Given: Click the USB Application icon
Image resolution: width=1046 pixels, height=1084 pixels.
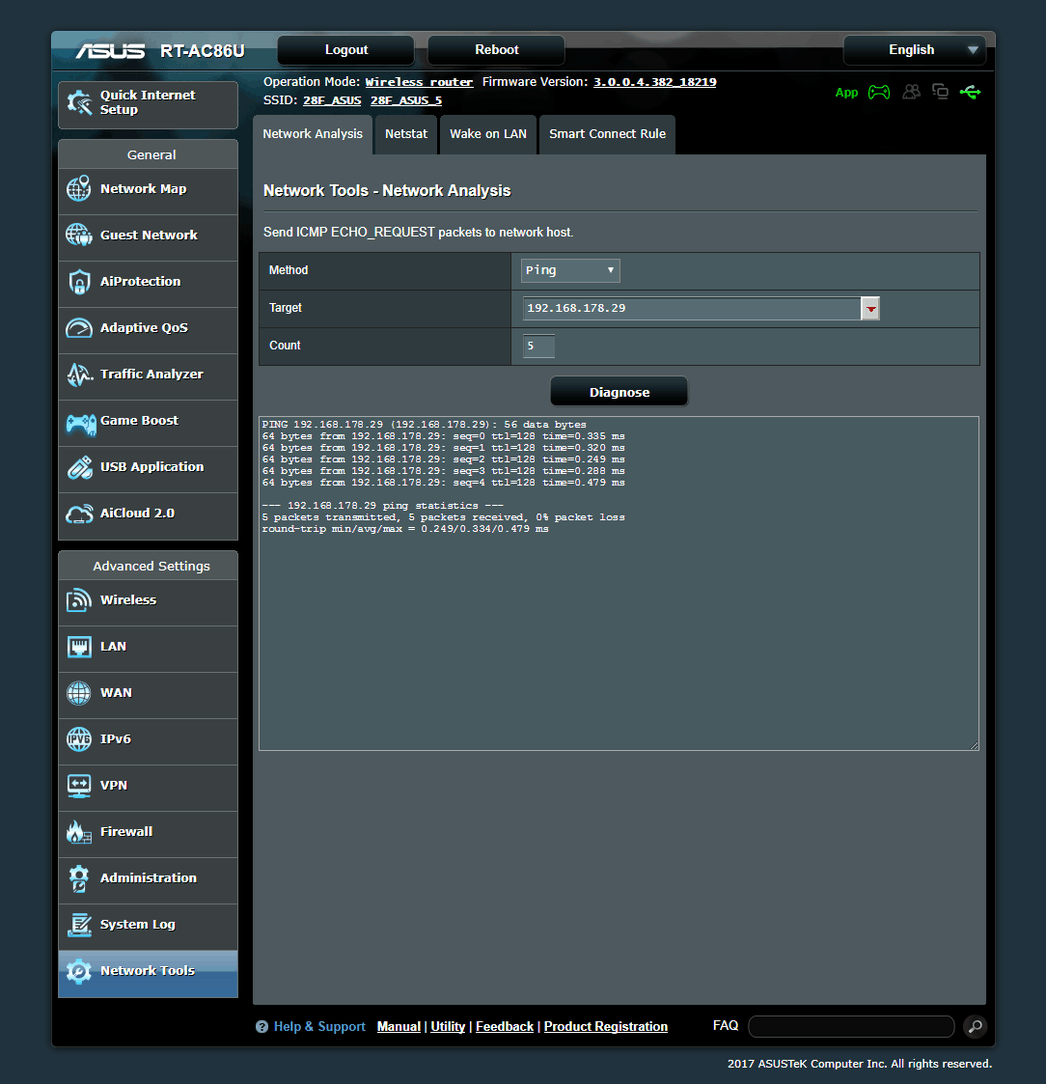Looking at the screenshot, I should click(80, 467).
